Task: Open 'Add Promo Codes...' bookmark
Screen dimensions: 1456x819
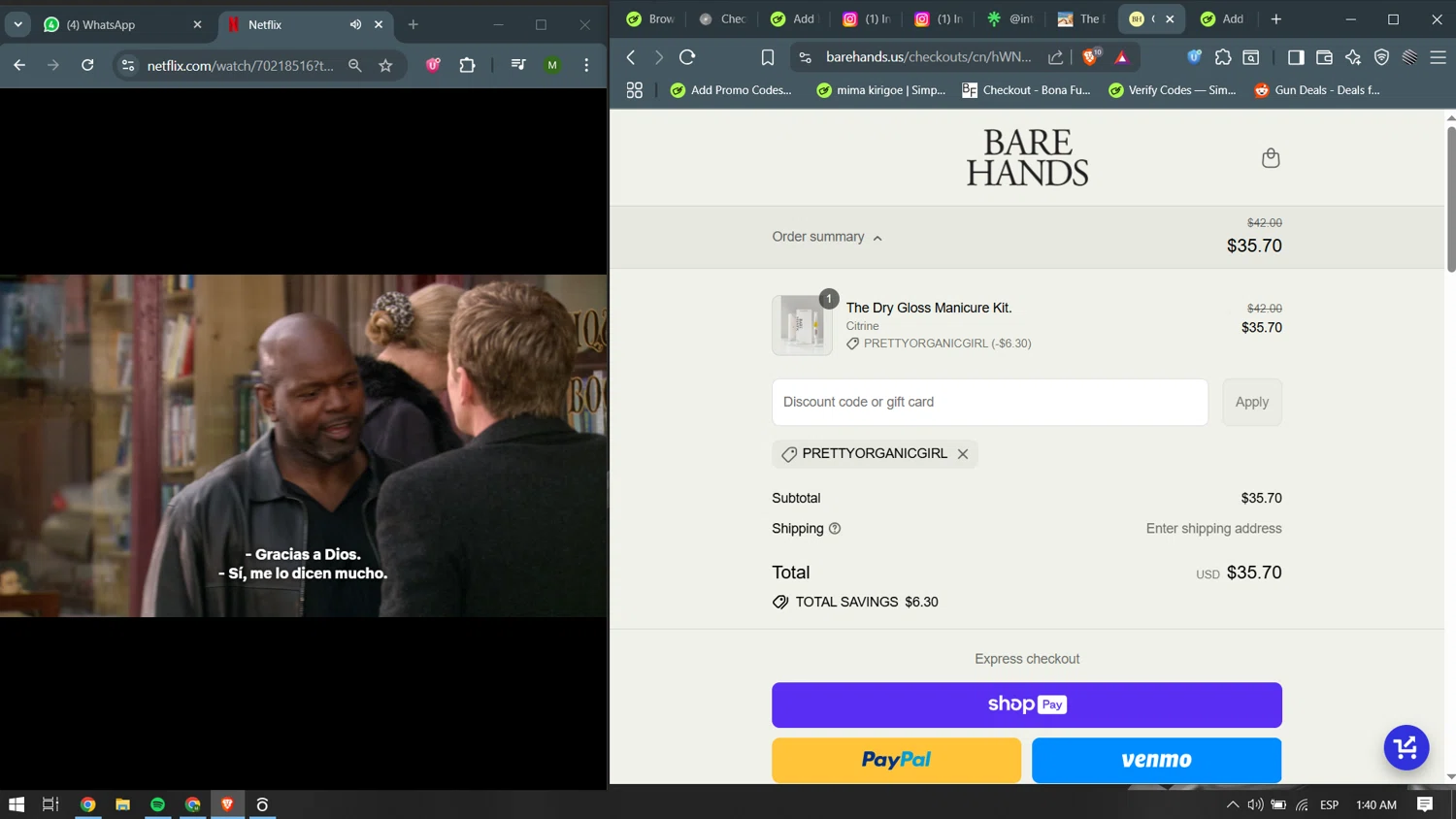Action: 731,90
